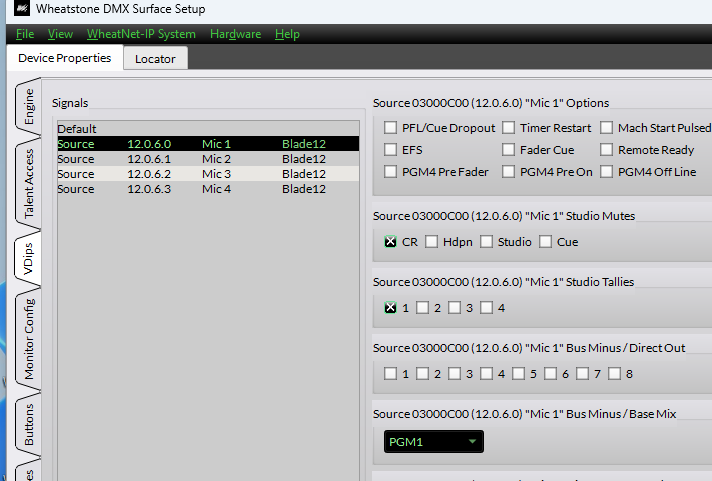
Task: Check the Hdpn studio mute
Action: [x=431, y=242]
